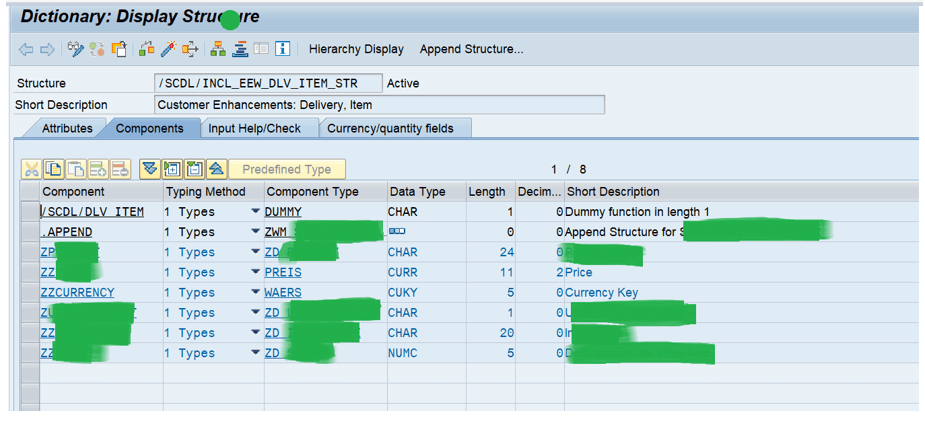Click the CUKY data type cell
The width and height of the screenshot is (925, 422).
(x=427, y=292)
